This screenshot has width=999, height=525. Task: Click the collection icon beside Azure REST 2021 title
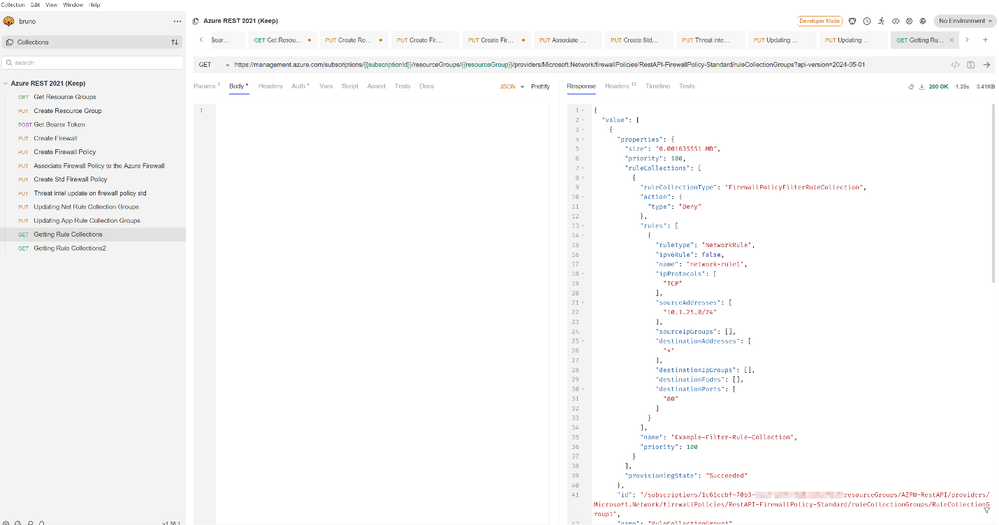pyautogui.click(x=196, y=21)
